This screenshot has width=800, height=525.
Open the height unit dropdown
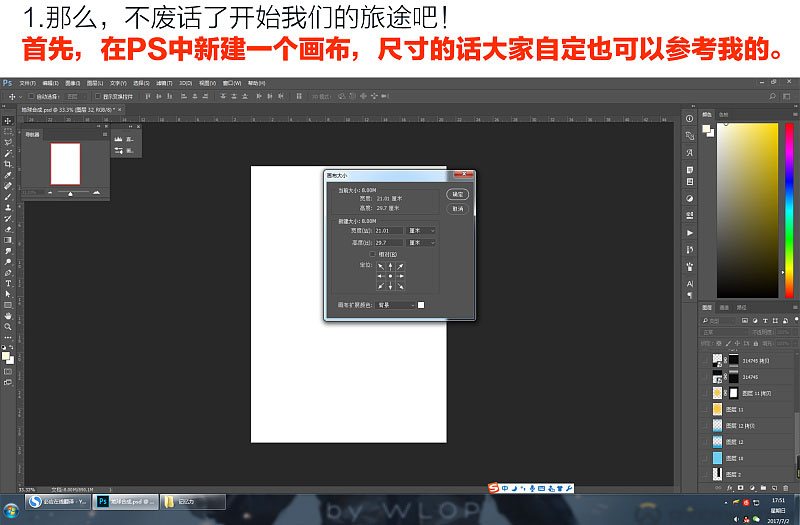(421, 243)
